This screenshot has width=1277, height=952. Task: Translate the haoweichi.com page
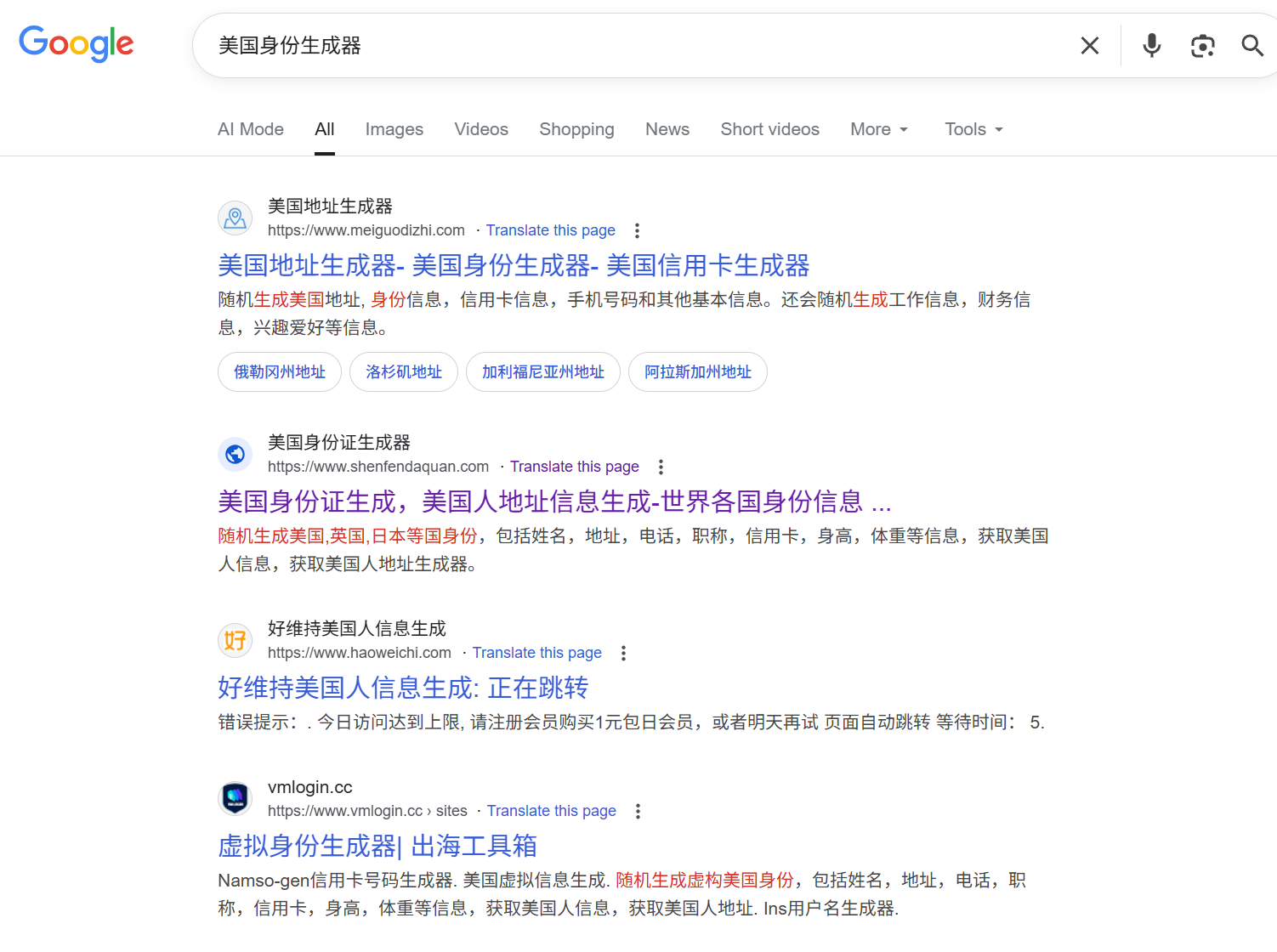pyautogui.click(x=537, y=653)
